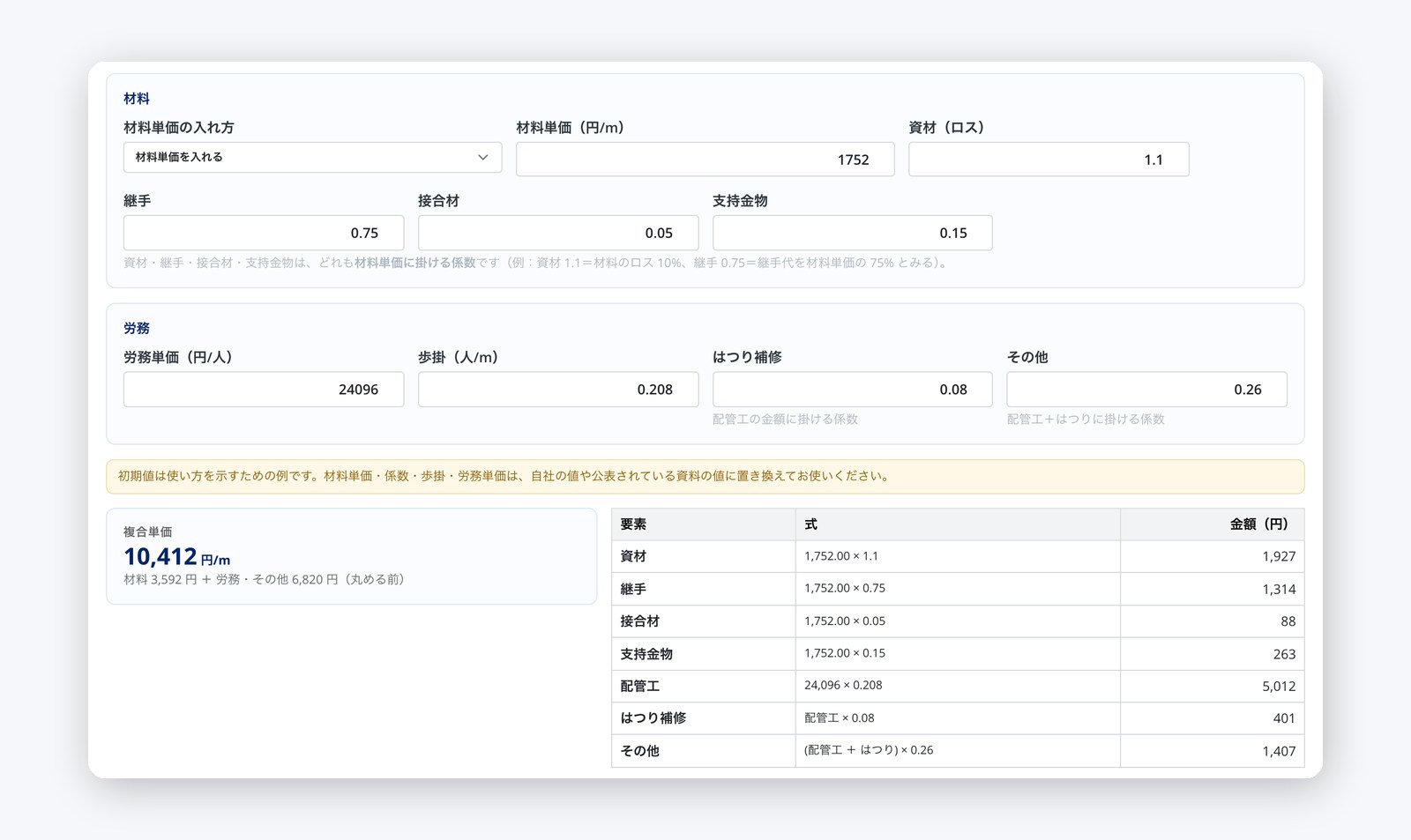Viewport: 1411px width, 840px height.
Task: Select the 継手 row label in table
Action: click(703, 589)
